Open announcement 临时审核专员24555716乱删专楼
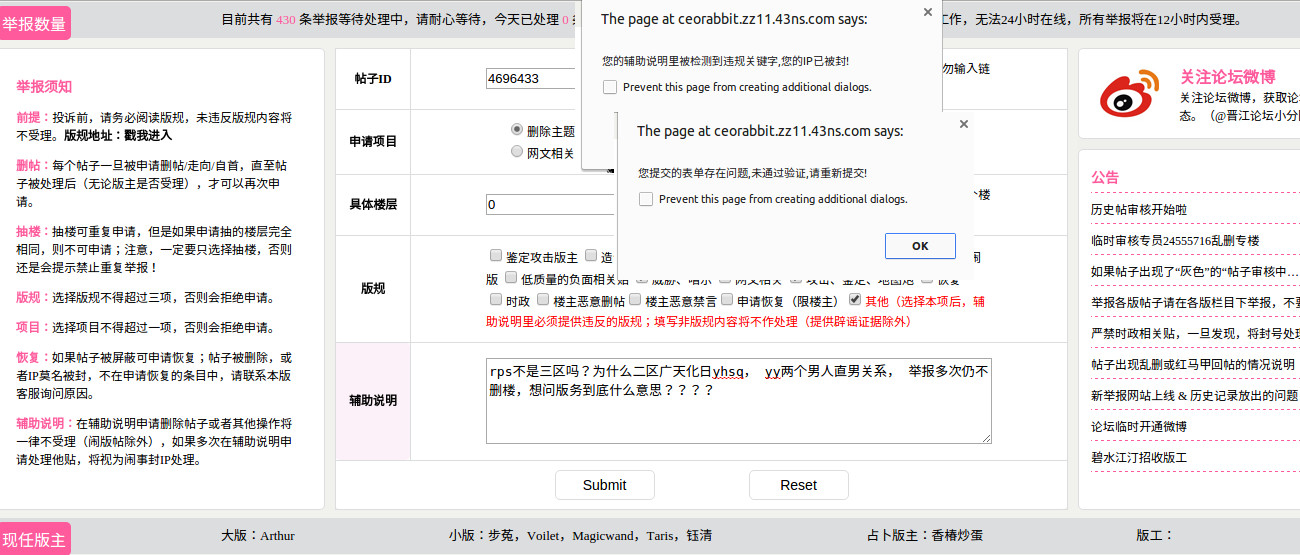1300x555 pixels. [1175, 241]
